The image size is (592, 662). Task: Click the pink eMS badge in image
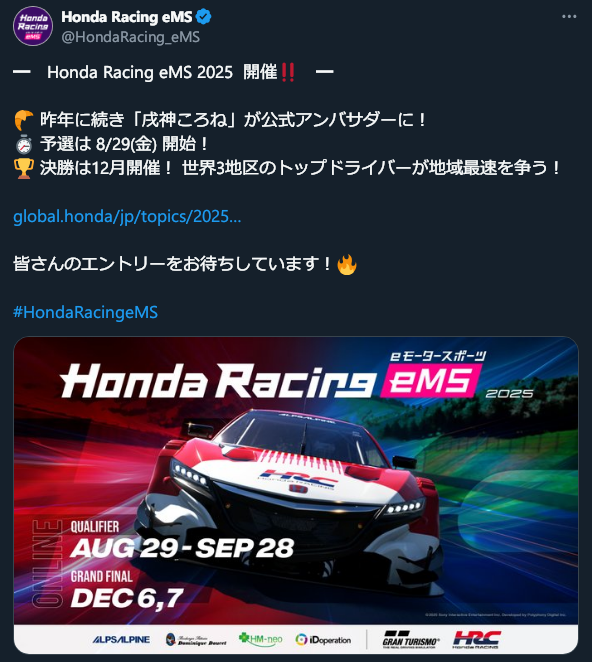430,381
